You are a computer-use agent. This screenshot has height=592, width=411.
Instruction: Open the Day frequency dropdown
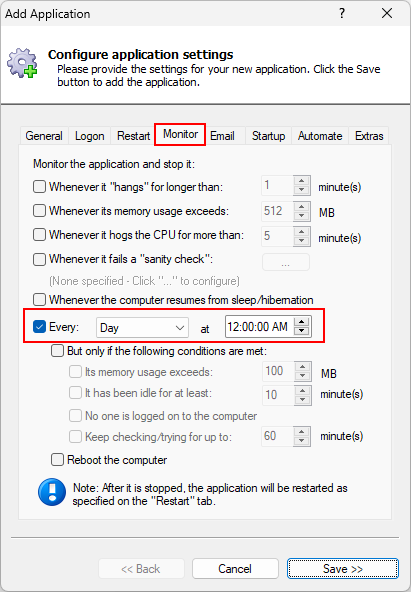pyautogui.click(x=142, y=327)
